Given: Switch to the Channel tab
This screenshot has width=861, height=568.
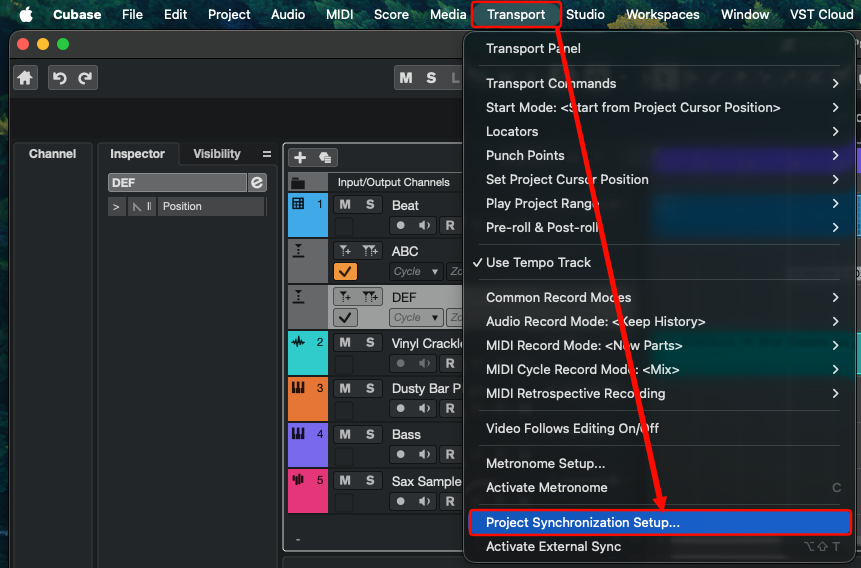Looking at the screenshot, I should click(x=53, y=154).
